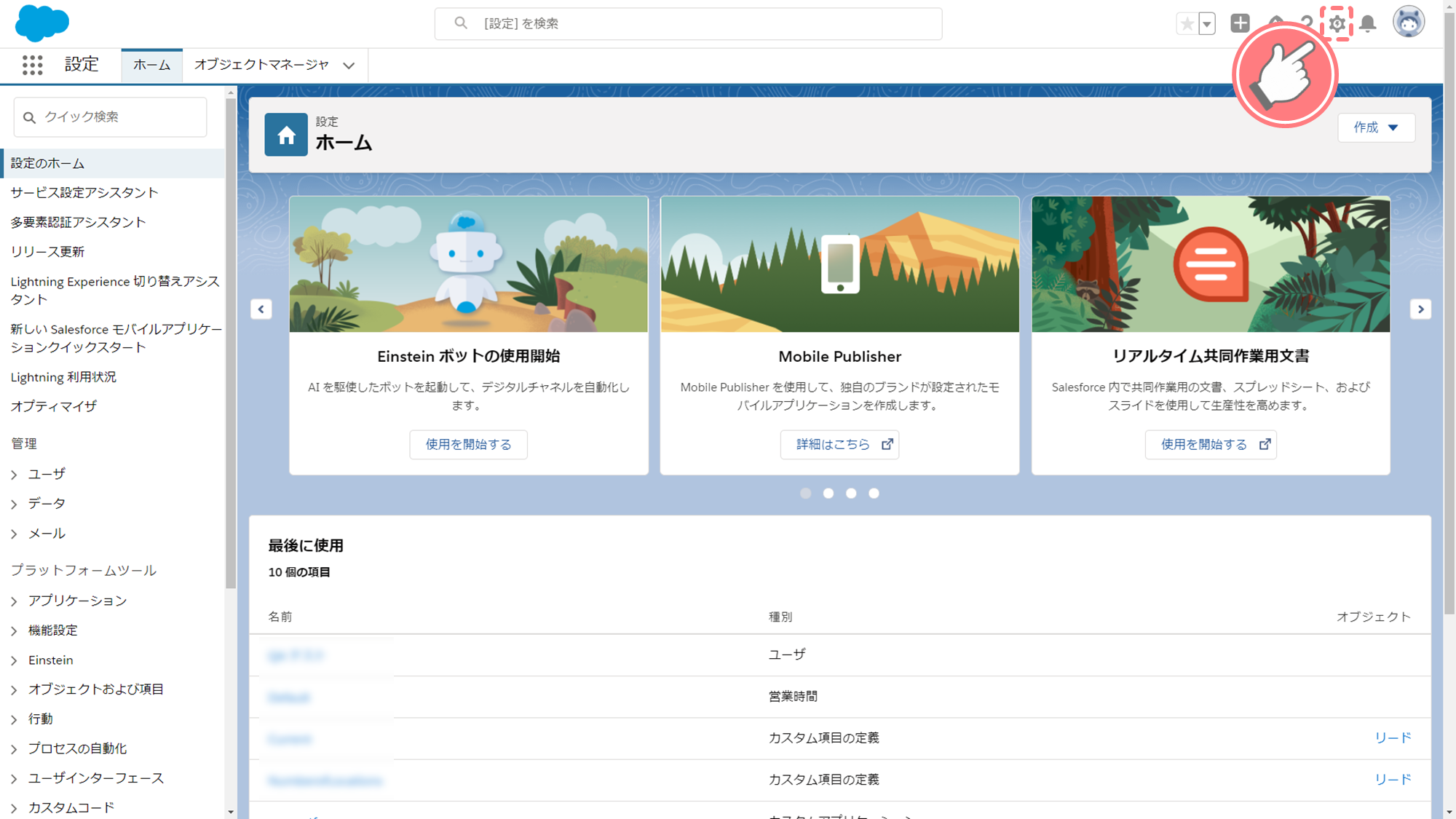Click 使用を開始する on collaboration document card
Image resolution: width=1456 pixels, height=819 pixels.
tap(1211, 444)
